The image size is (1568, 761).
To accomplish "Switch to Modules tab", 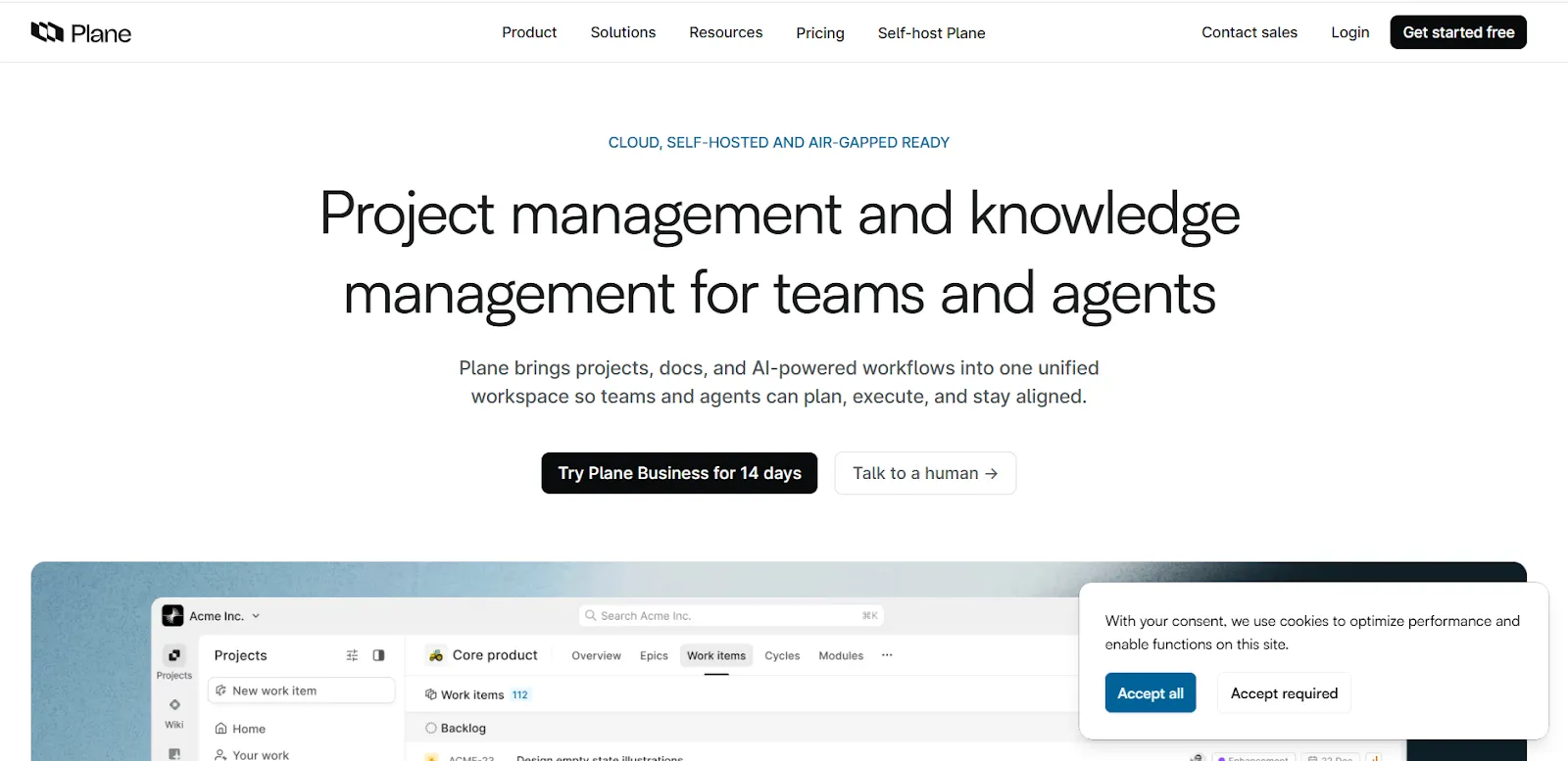I will click(x=841, y=656).
